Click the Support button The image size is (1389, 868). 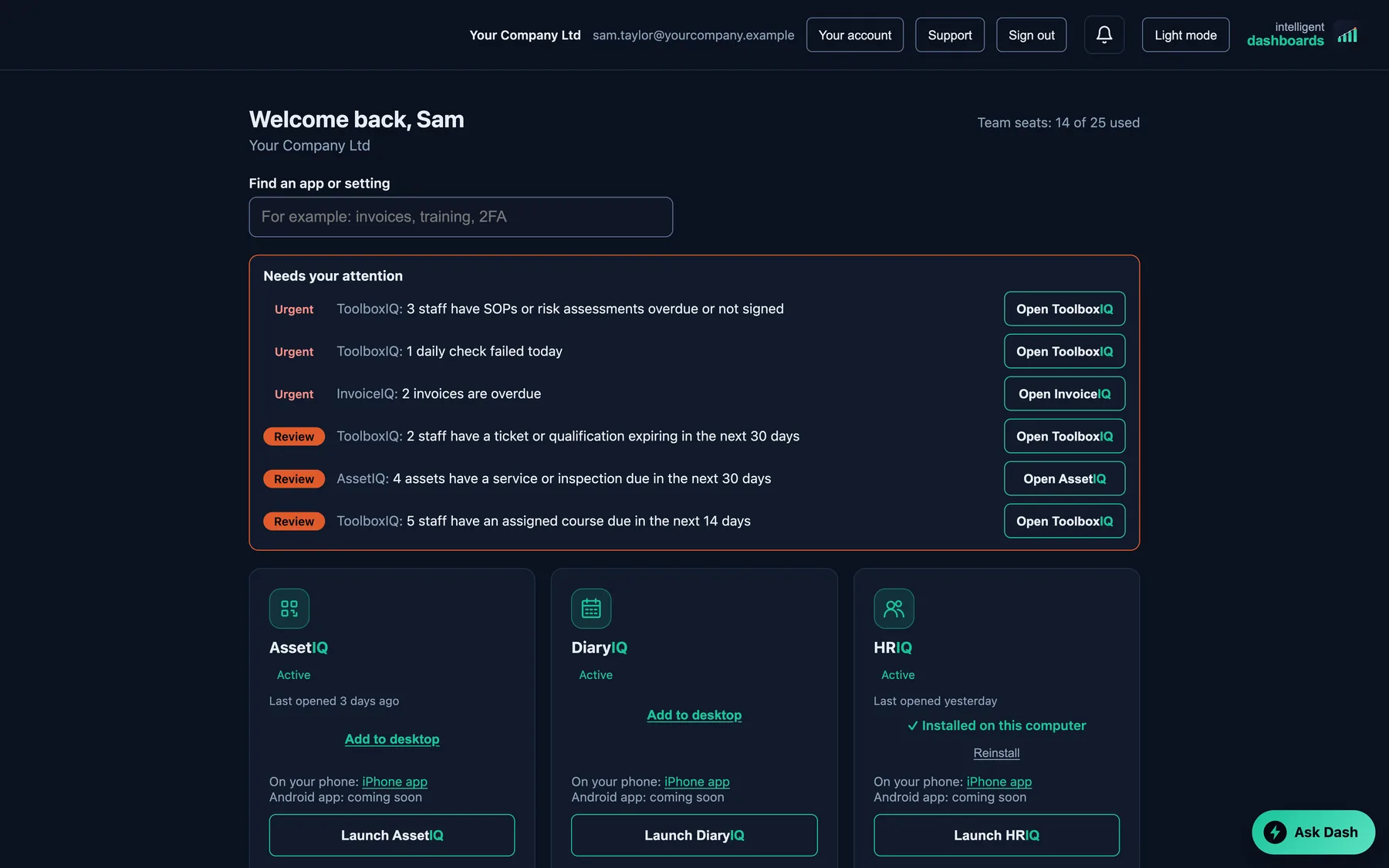(x=950, y=35)
